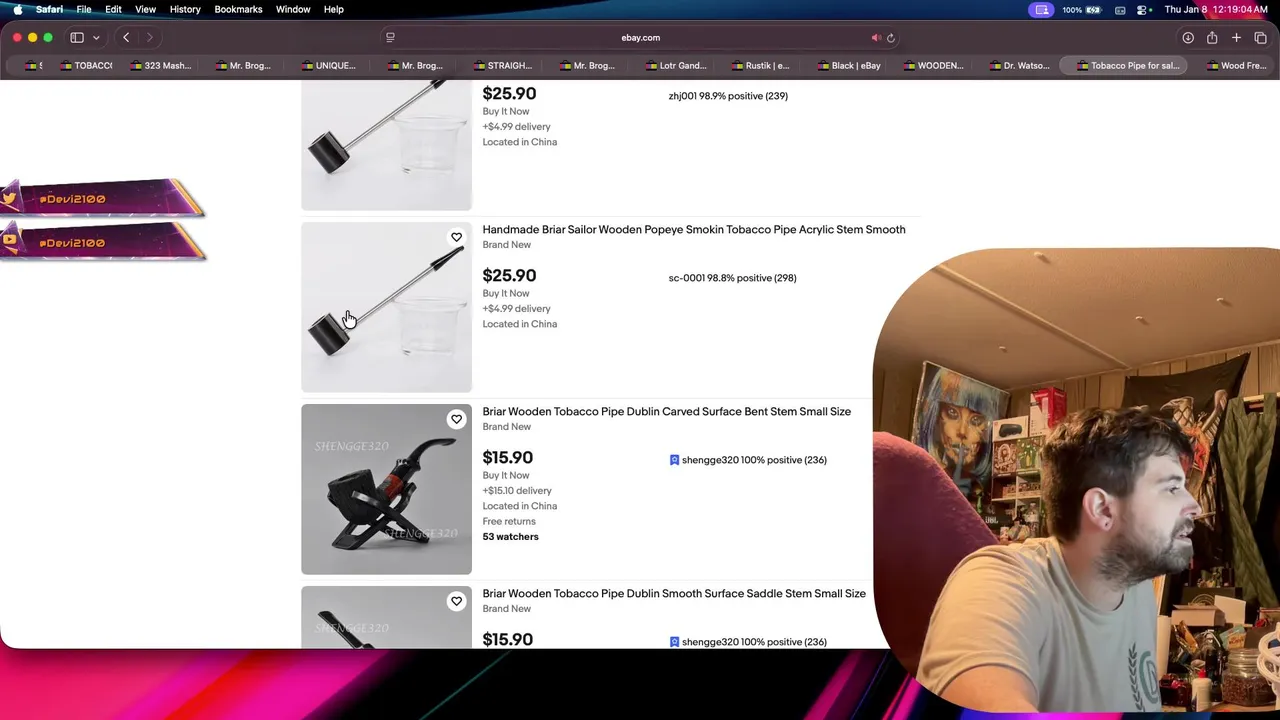Add the Dublin Smooth Surface pipe to watchlist

pos(456,601)
